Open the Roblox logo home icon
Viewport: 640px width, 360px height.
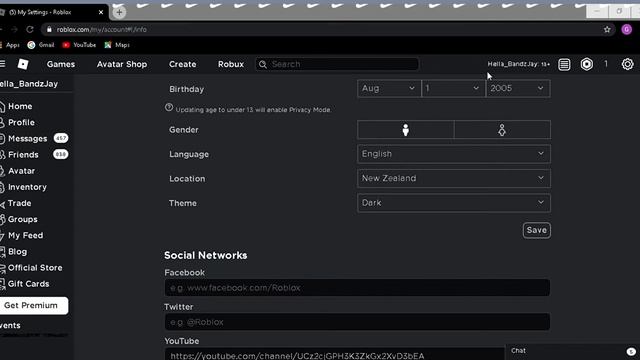point(23,64)
